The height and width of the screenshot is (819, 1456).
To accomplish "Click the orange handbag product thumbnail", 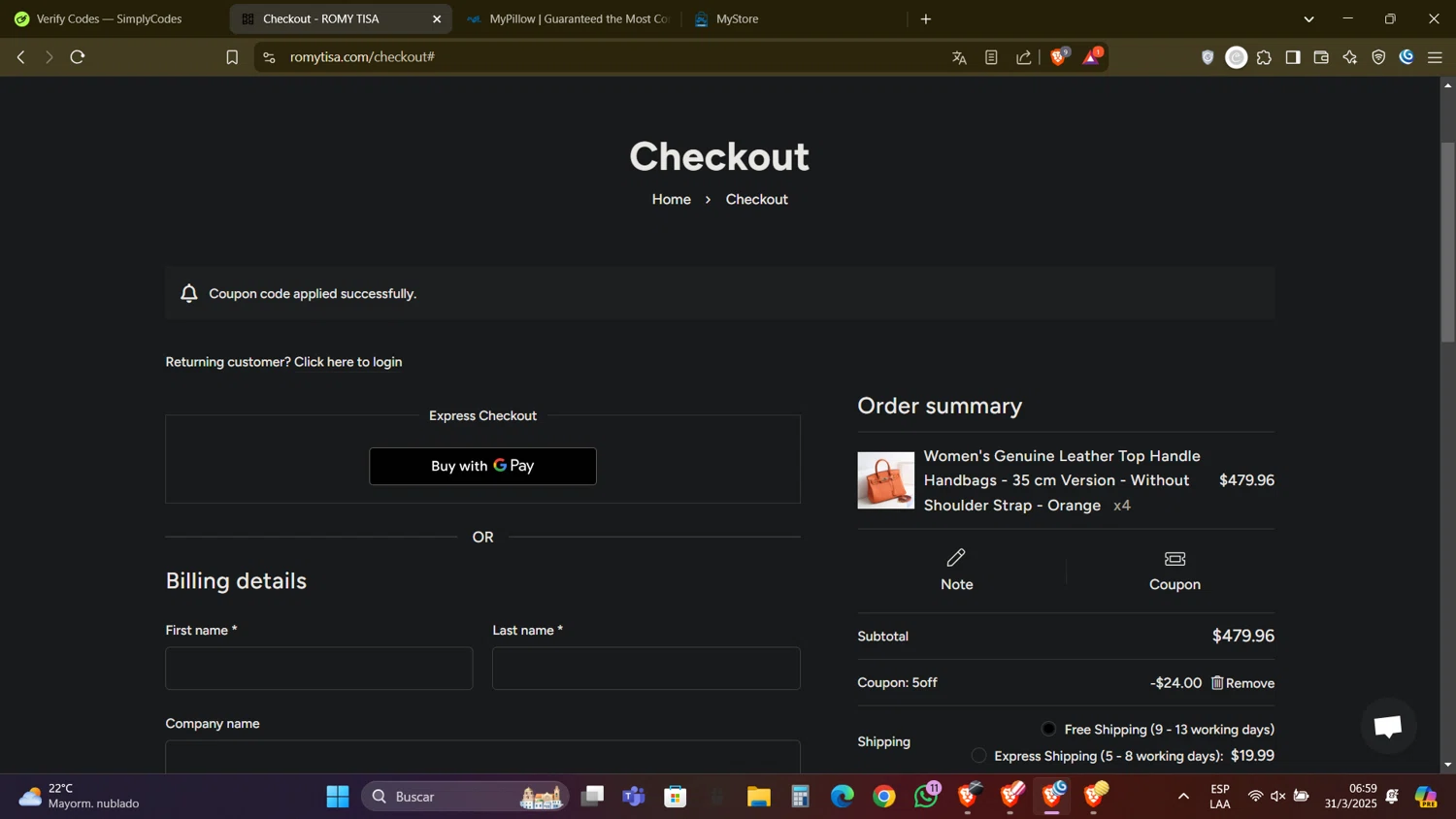I will coord(885,480).
